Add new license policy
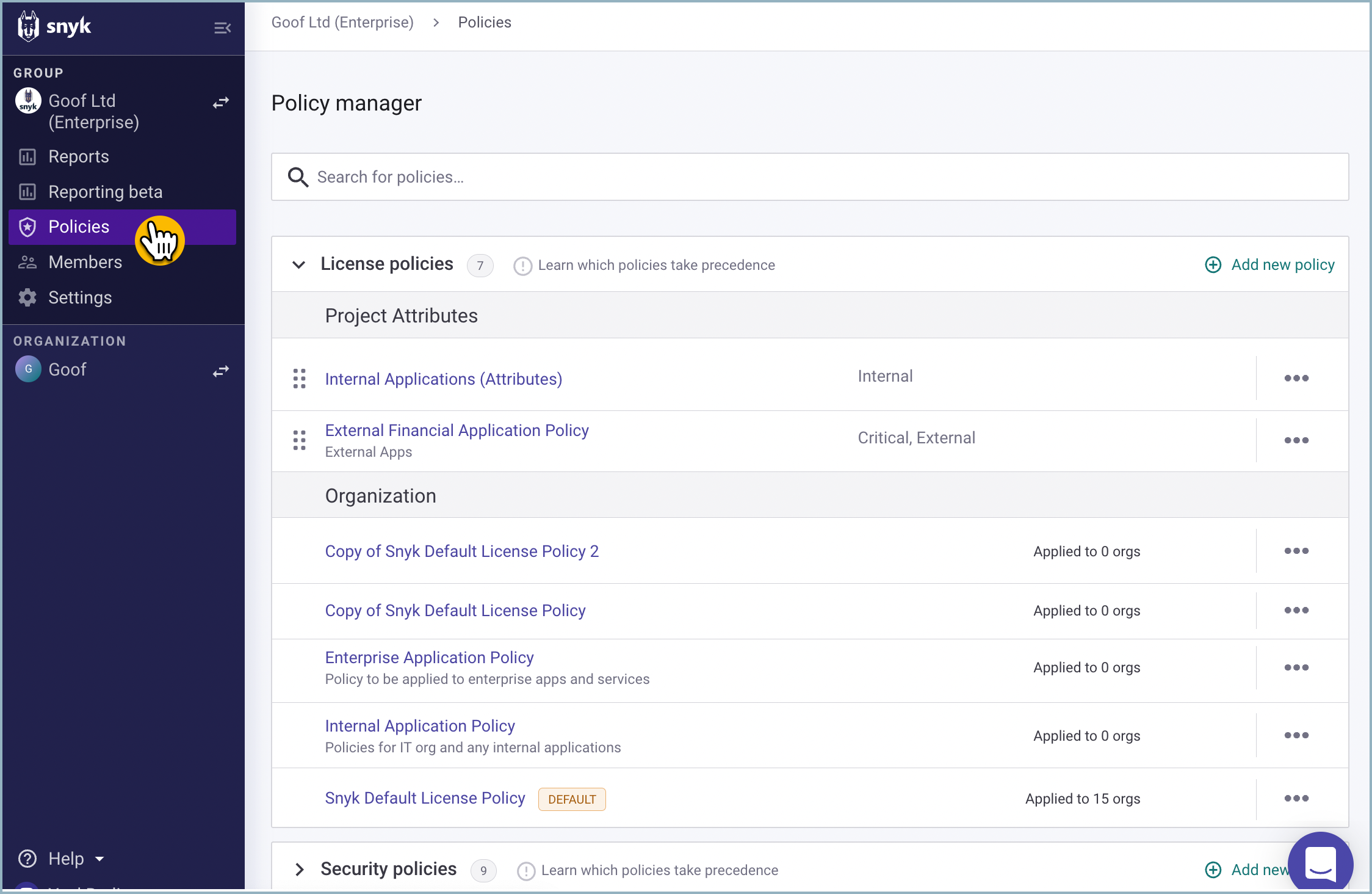 coord(1269,264)
